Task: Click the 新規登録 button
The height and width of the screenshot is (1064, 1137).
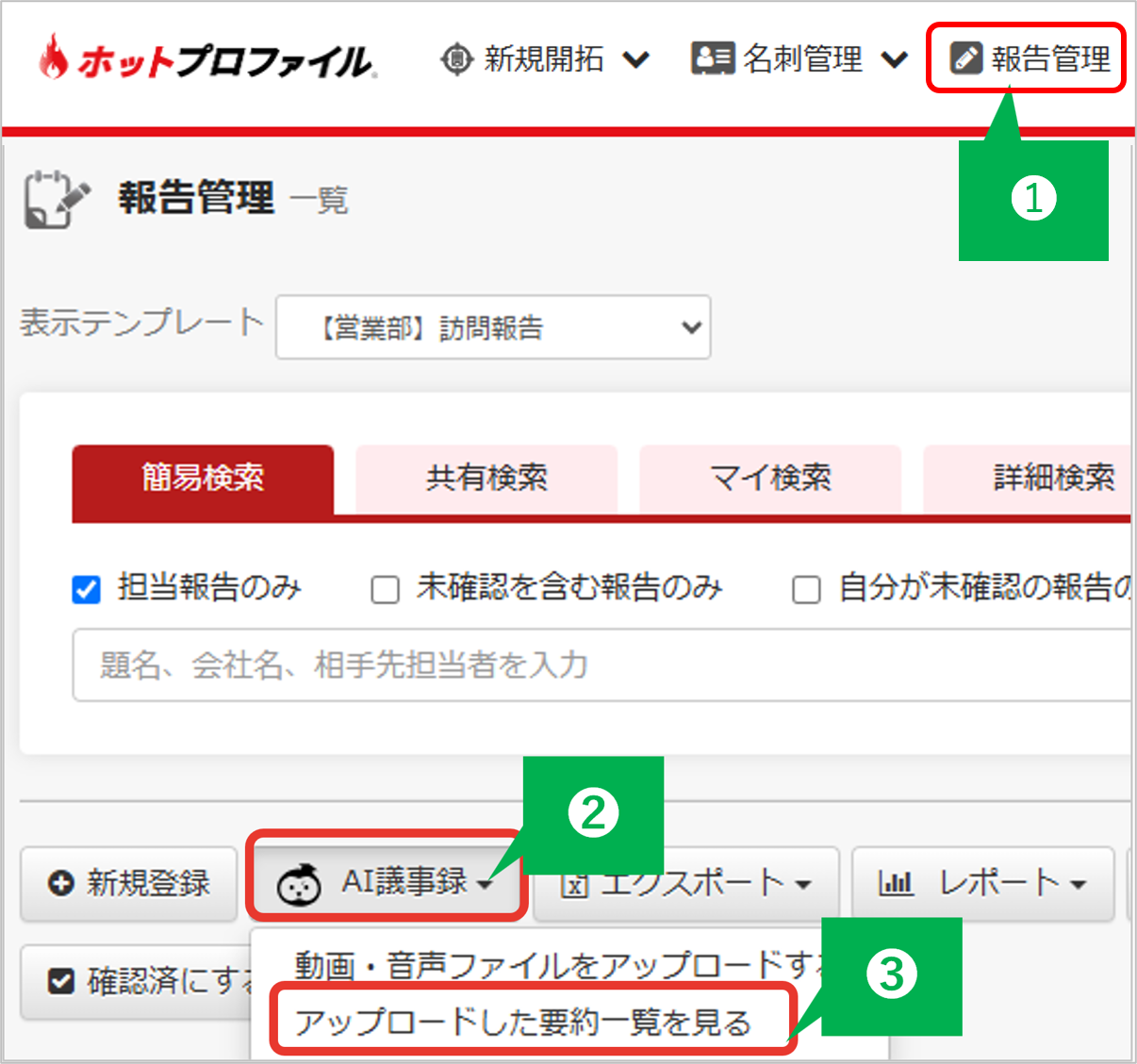Action: (x=129, y=884)
